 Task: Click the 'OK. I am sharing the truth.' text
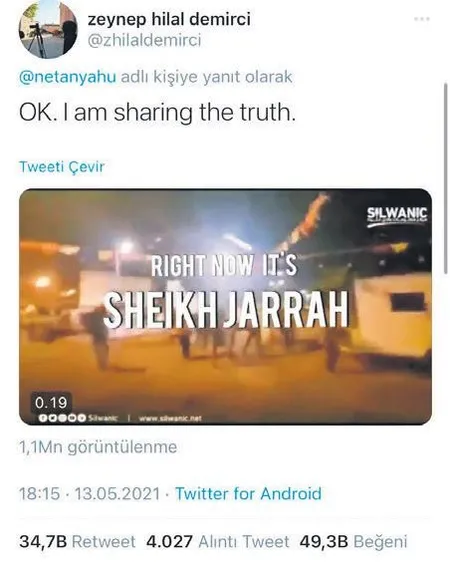pos(157,113)
